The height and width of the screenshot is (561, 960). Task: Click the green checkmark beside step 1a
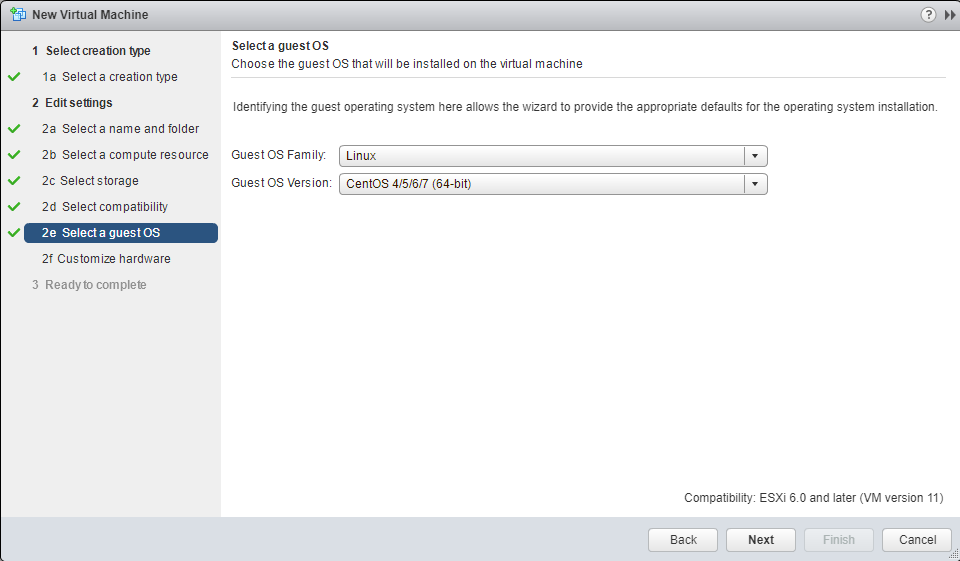pos(14,77)
